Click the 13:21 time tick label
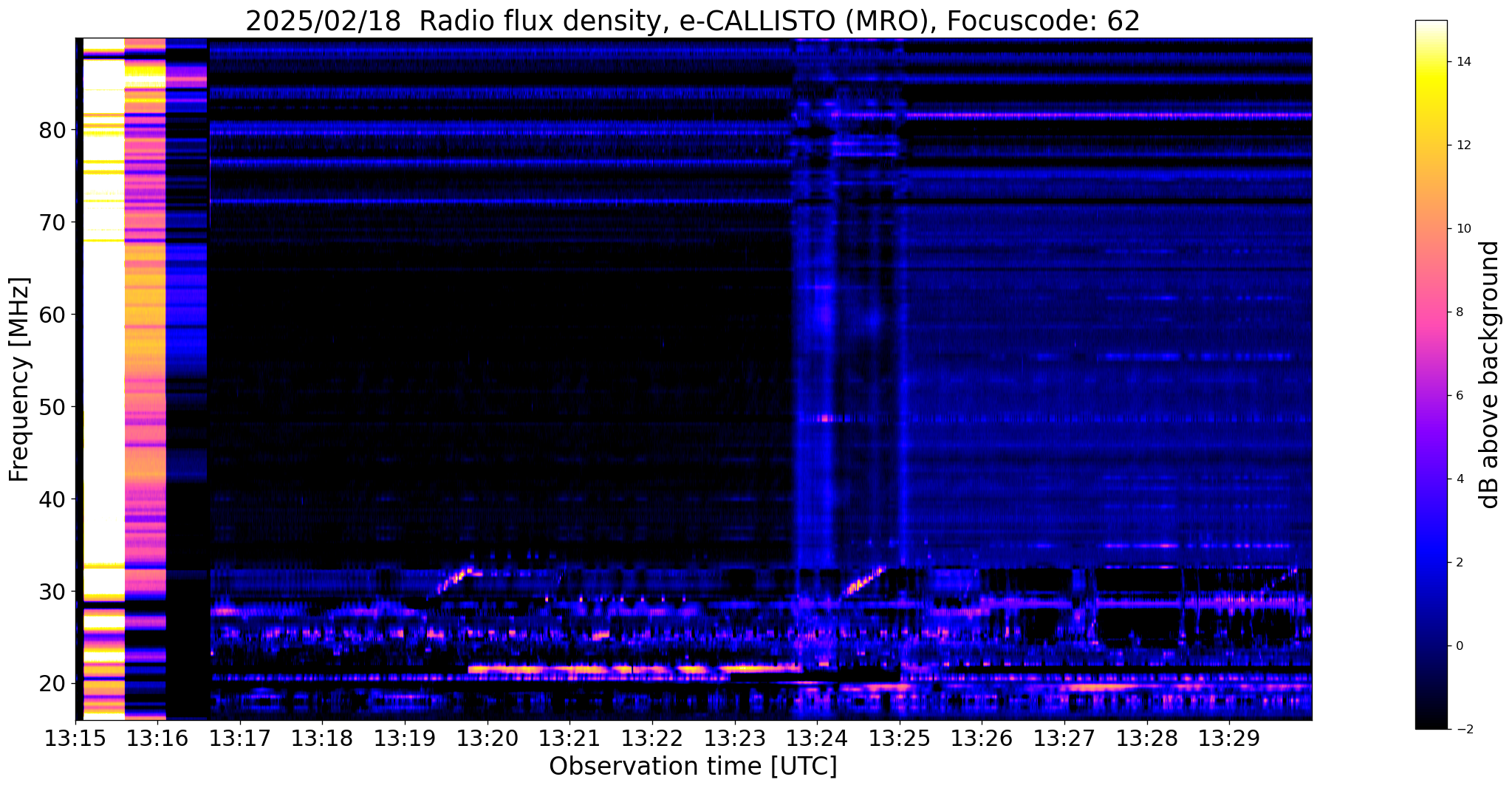Screen dimensions: 1512x788 click(569, 739)
